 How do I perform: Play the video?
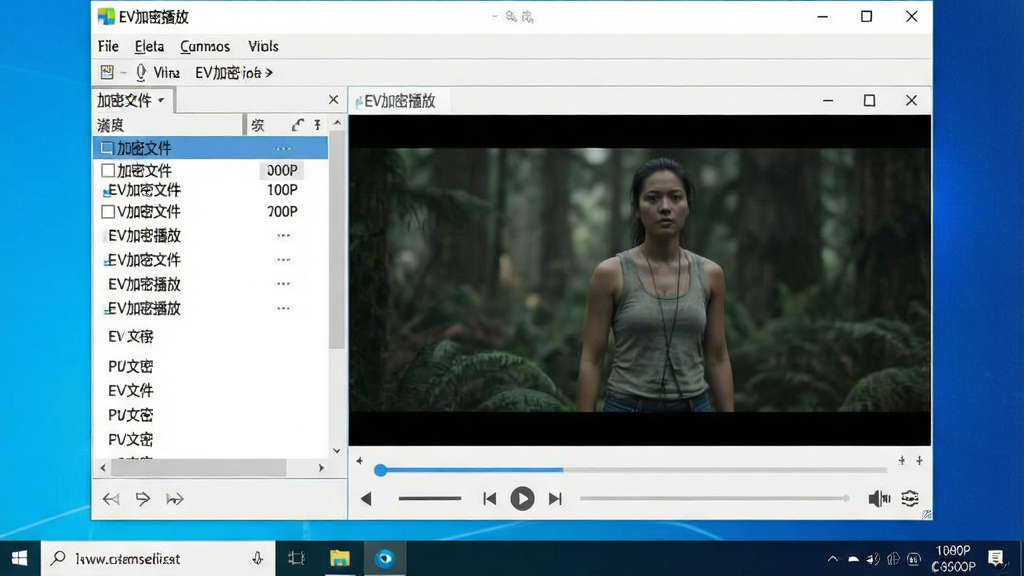(522, 499)
